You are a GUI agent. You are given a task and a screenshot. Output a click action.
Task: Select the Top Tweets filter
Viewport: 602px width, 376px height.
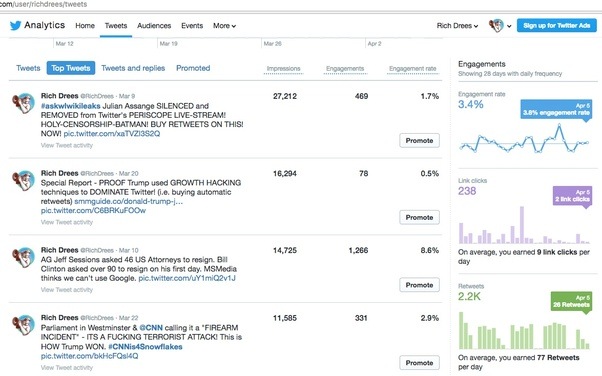(71, 68)
